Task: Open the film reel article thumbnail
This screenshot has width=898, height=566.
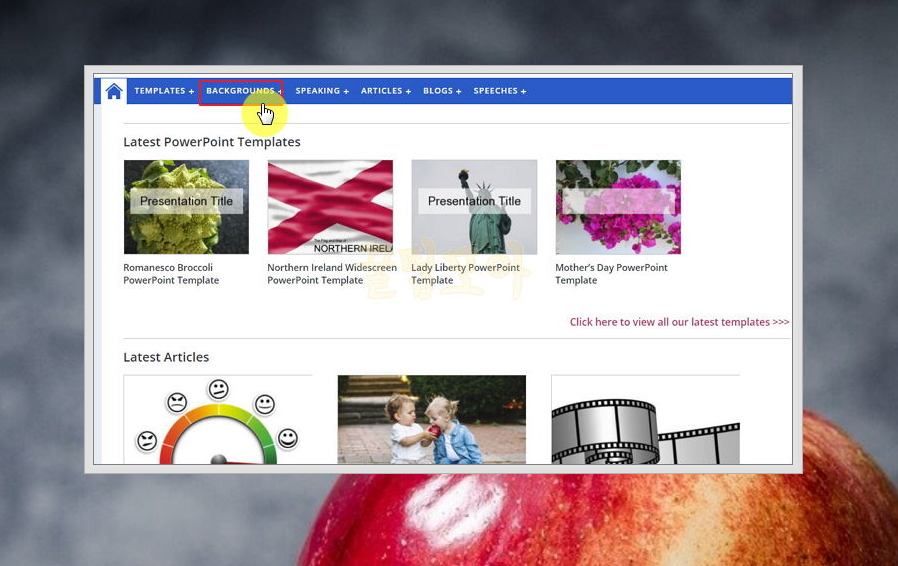Action: (x=645, y=419)
